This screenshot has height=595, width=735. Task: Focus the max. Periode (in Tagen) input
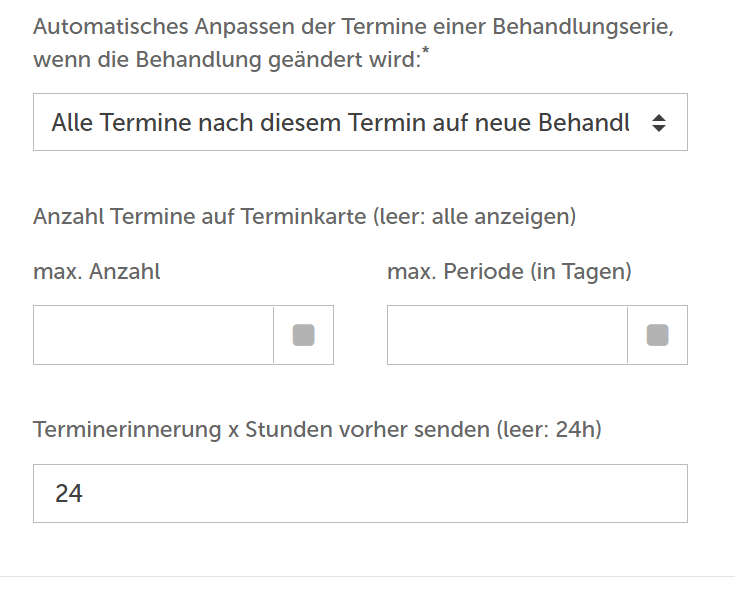[x=507, y=335]
